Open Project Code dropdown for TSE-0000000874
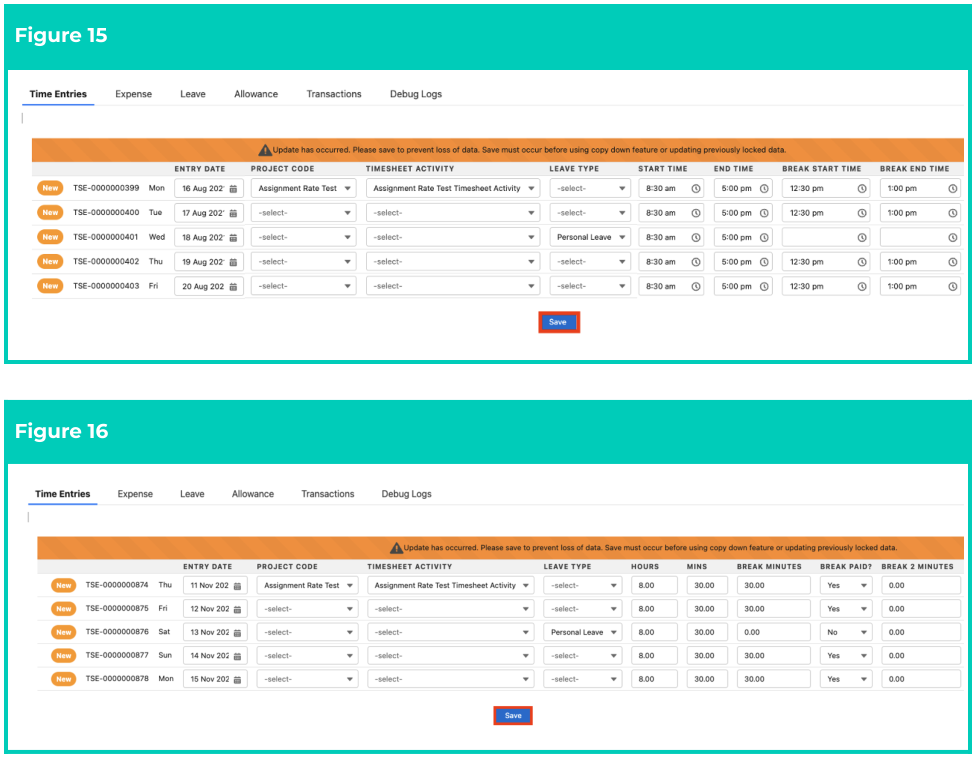This screenshot has height=758, width=976. pos(307,586)
